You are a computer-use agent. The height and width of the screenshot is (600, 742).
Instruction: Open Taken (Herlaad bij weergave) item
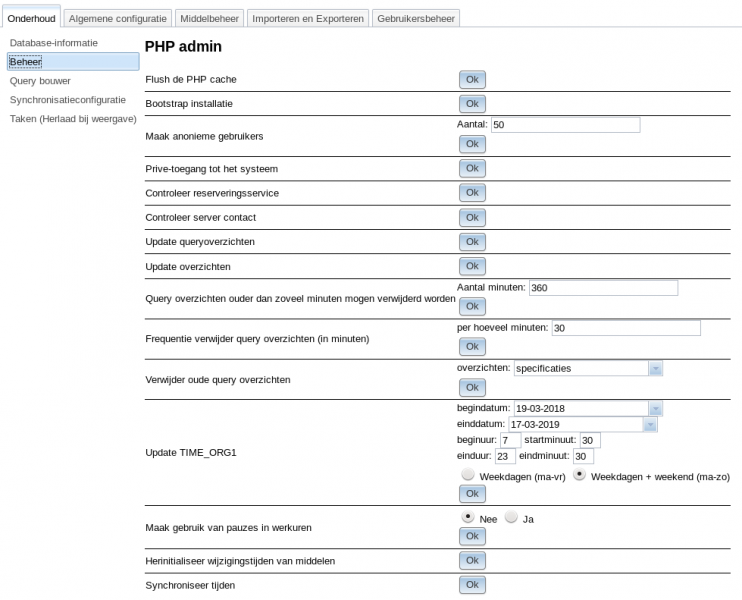point(73,119)
